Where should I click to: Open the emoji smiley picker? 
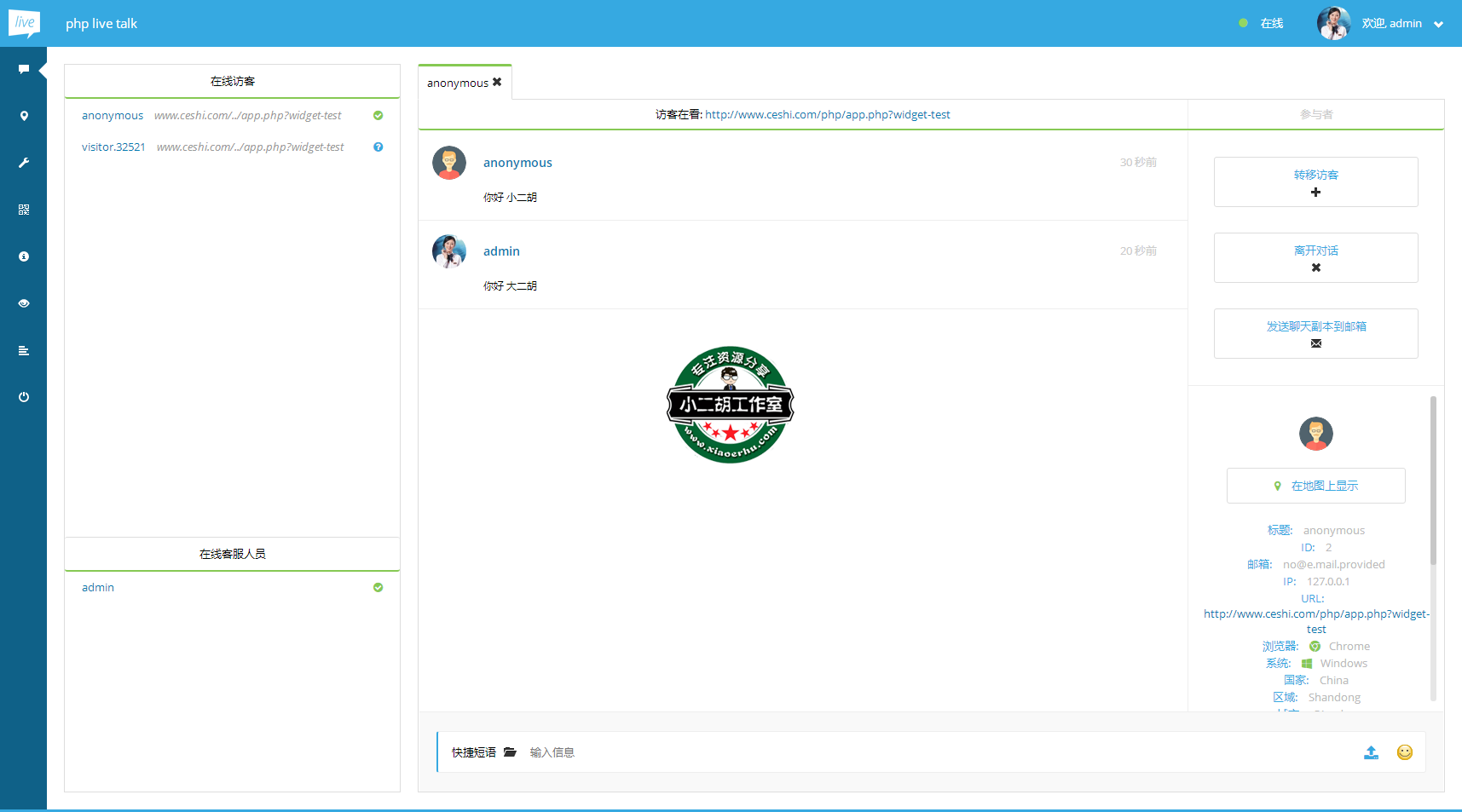pyautogui.click(x=1405, y=752)
